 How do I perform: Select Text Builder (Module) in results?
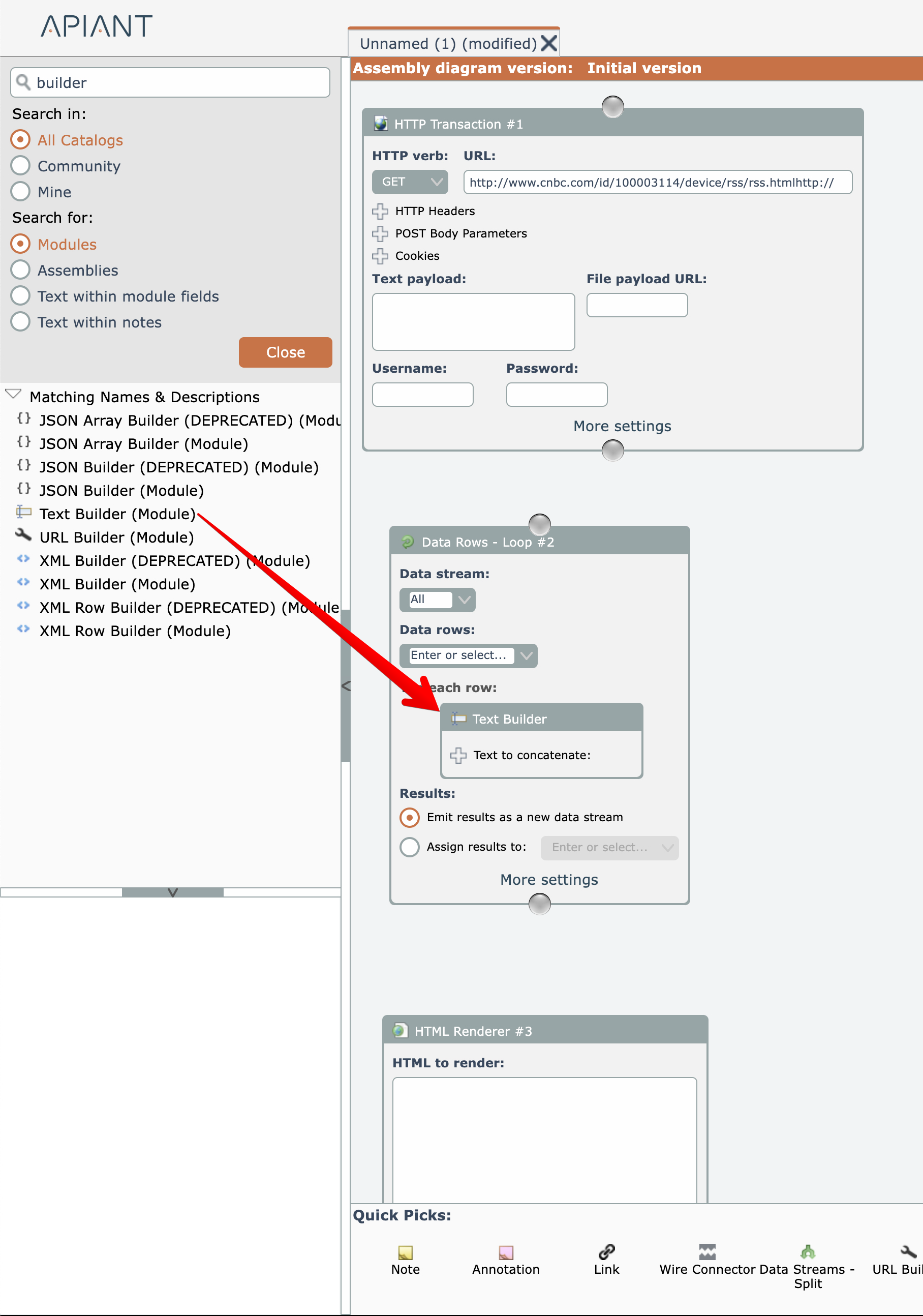(x=117, y=514)
